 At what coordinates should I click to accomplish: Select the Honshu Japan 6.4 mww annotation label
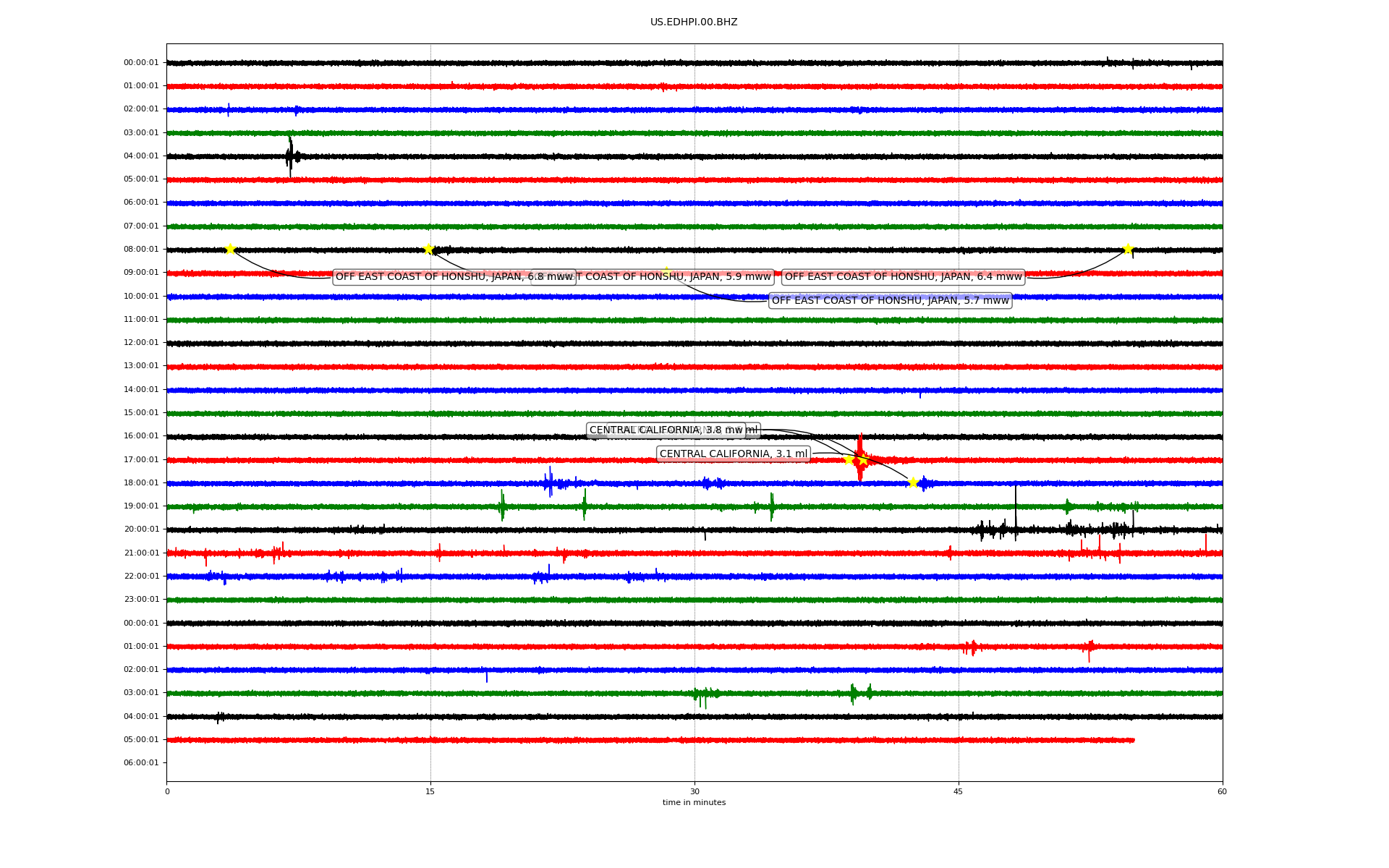point(903,276)
